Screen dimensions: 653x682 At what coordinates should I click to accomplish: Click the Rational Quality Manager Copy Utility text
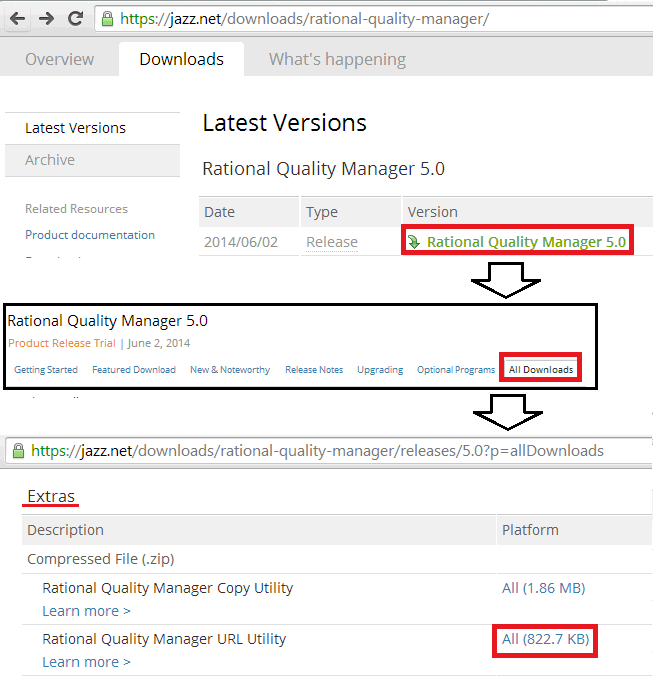pyautogui.click(x=167, y=588)
